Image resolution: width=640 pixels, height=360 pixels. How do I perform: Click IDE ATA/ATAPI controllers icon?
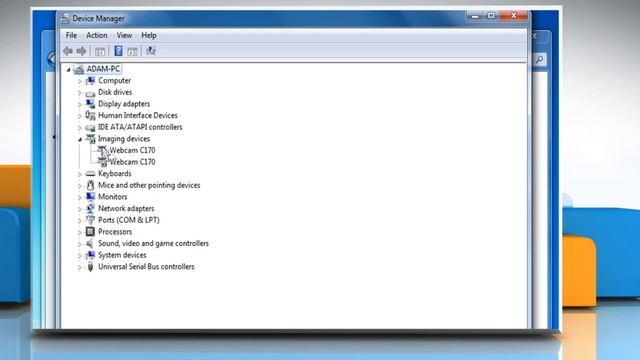pyautogui.click(x=90, y=127)
